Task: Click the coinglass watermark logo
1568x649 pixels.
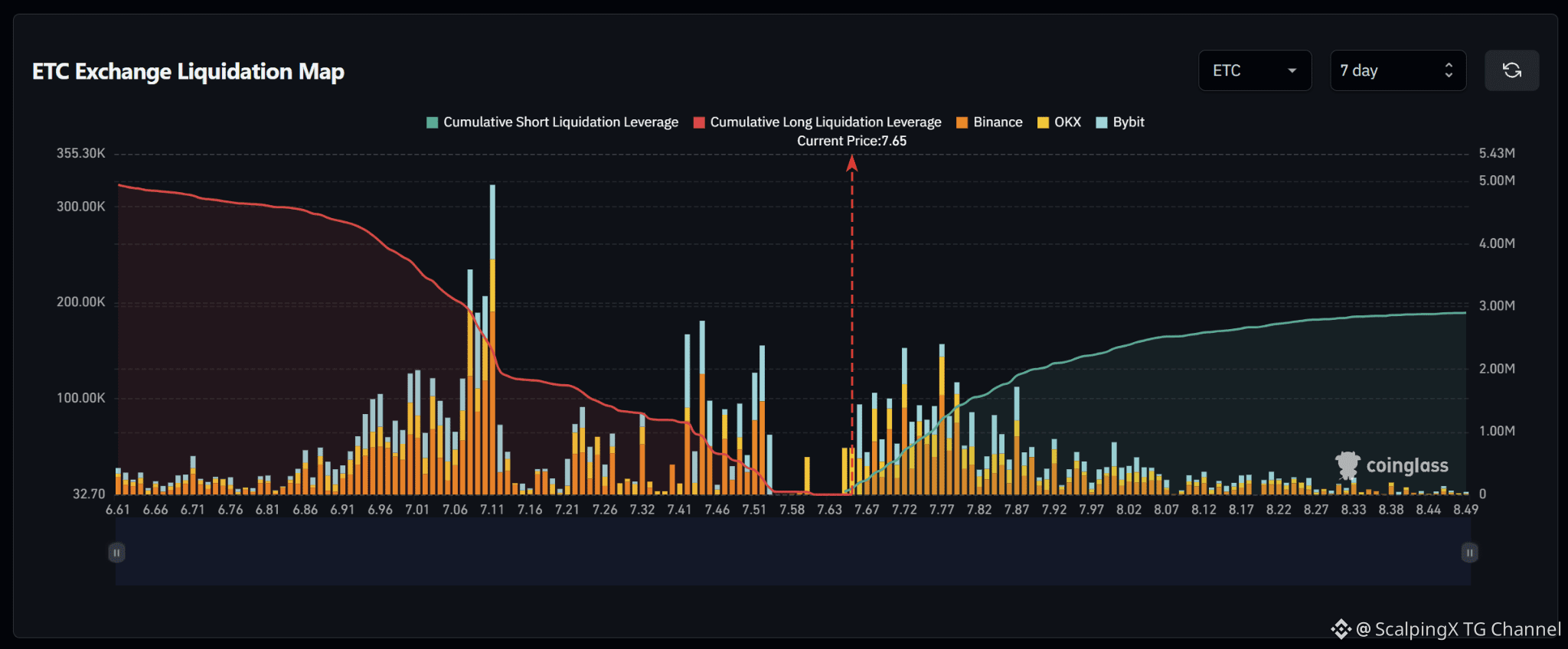Action: click(1392, 465)
